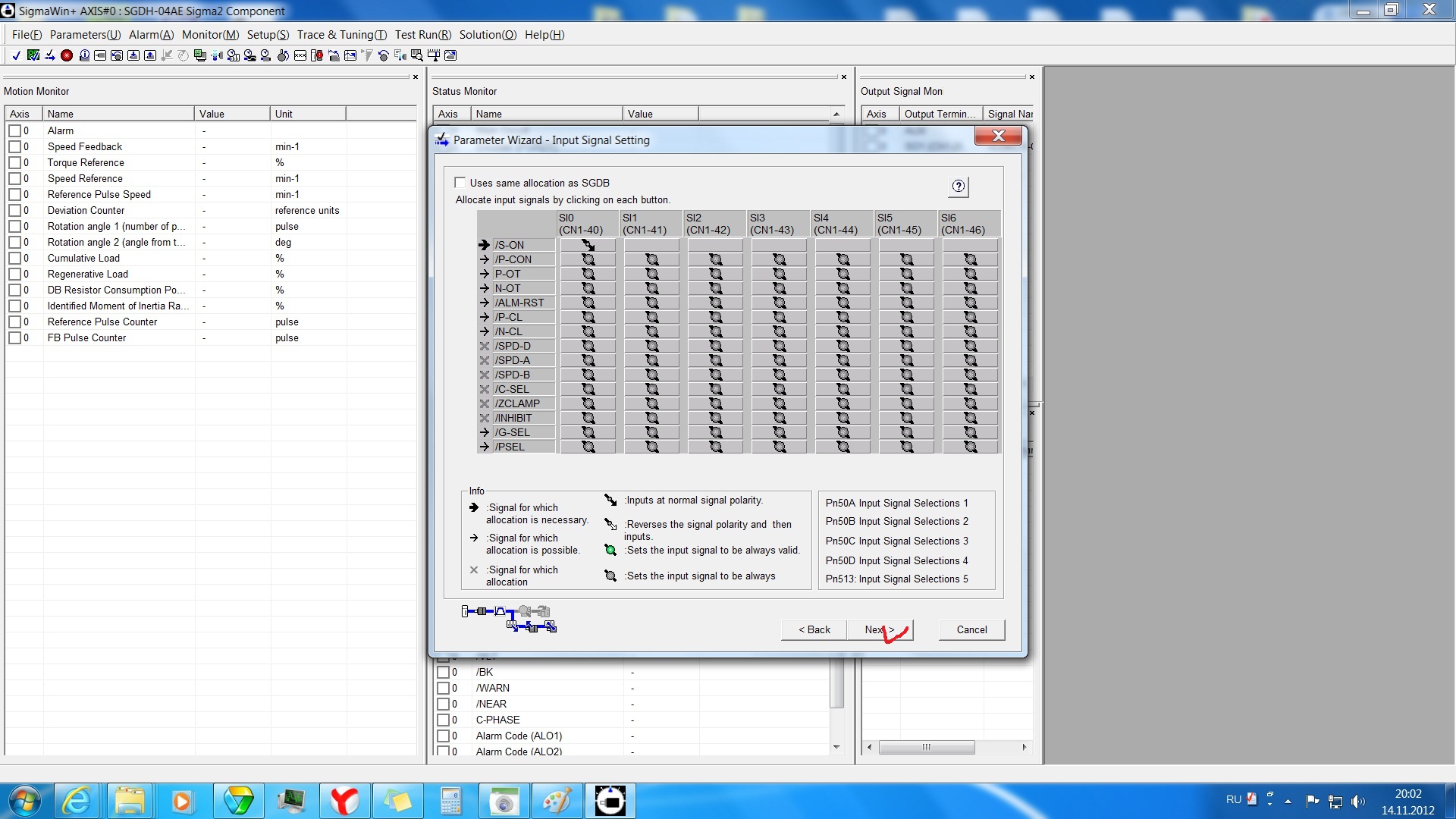Click the password display xxx toolbar icon
Viewport: 1456px width, 819px height.
300,55
